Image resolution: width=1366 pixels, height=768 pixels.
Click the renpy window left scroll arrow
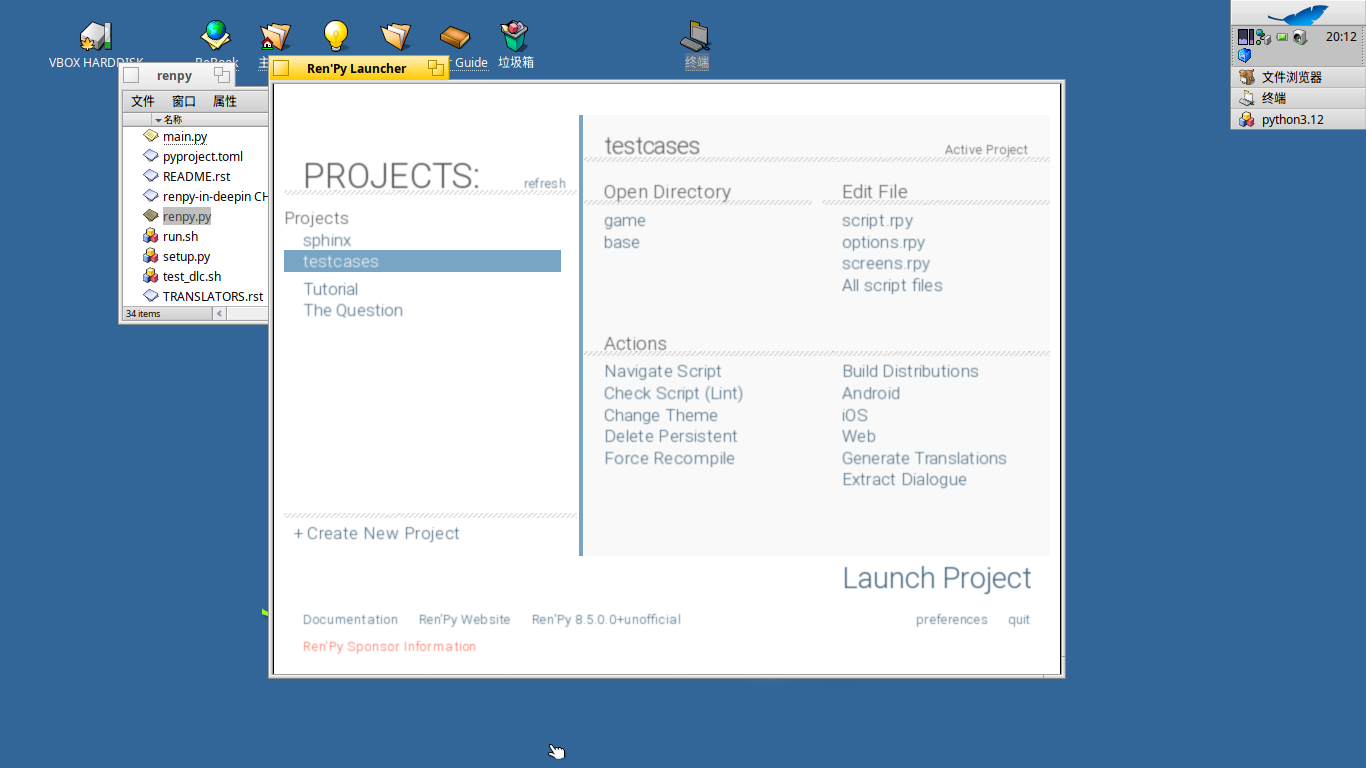(219, 314)
